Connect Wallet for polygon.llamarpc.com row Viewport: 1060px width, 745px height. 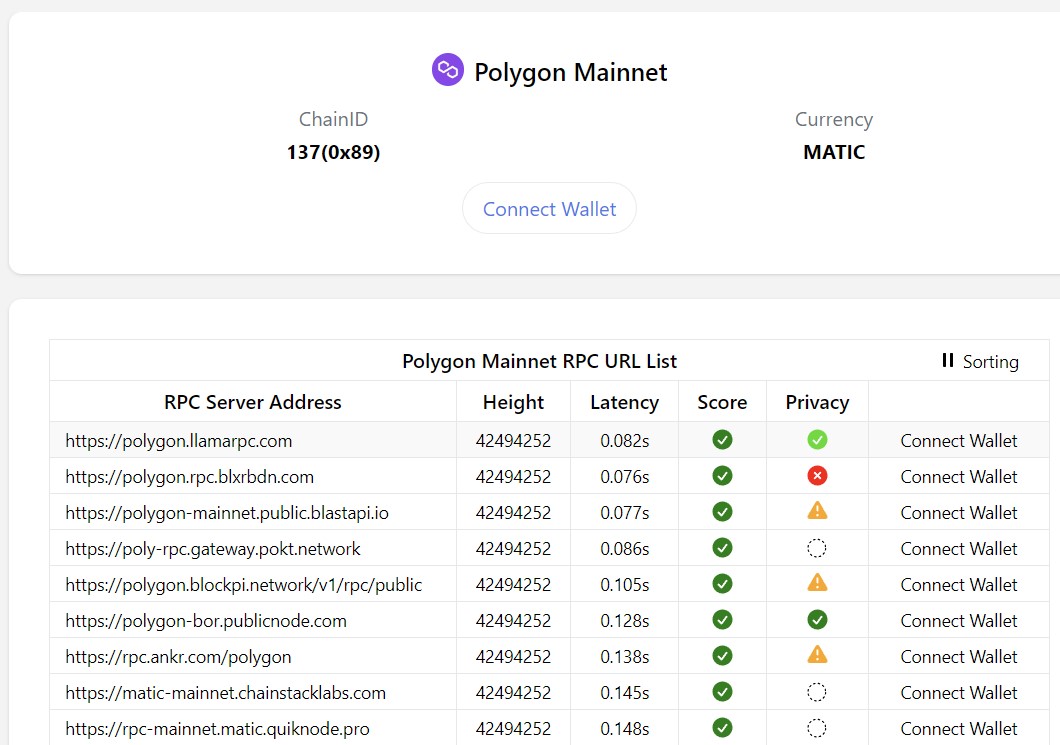click(959, 441)
